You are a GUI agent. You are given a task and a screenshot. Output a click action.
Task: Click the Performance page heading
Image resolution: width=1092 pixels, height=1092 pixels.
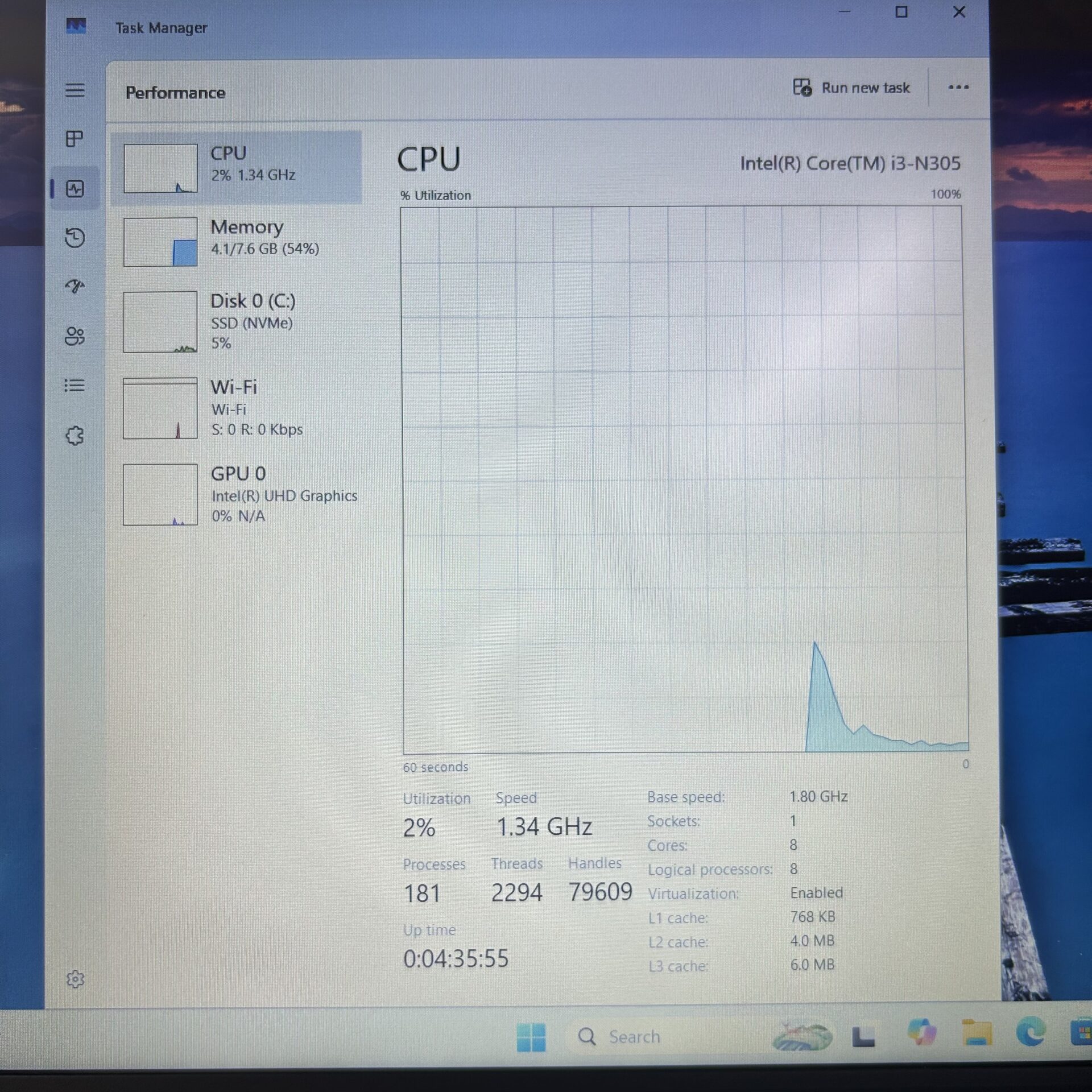(175, 93)
